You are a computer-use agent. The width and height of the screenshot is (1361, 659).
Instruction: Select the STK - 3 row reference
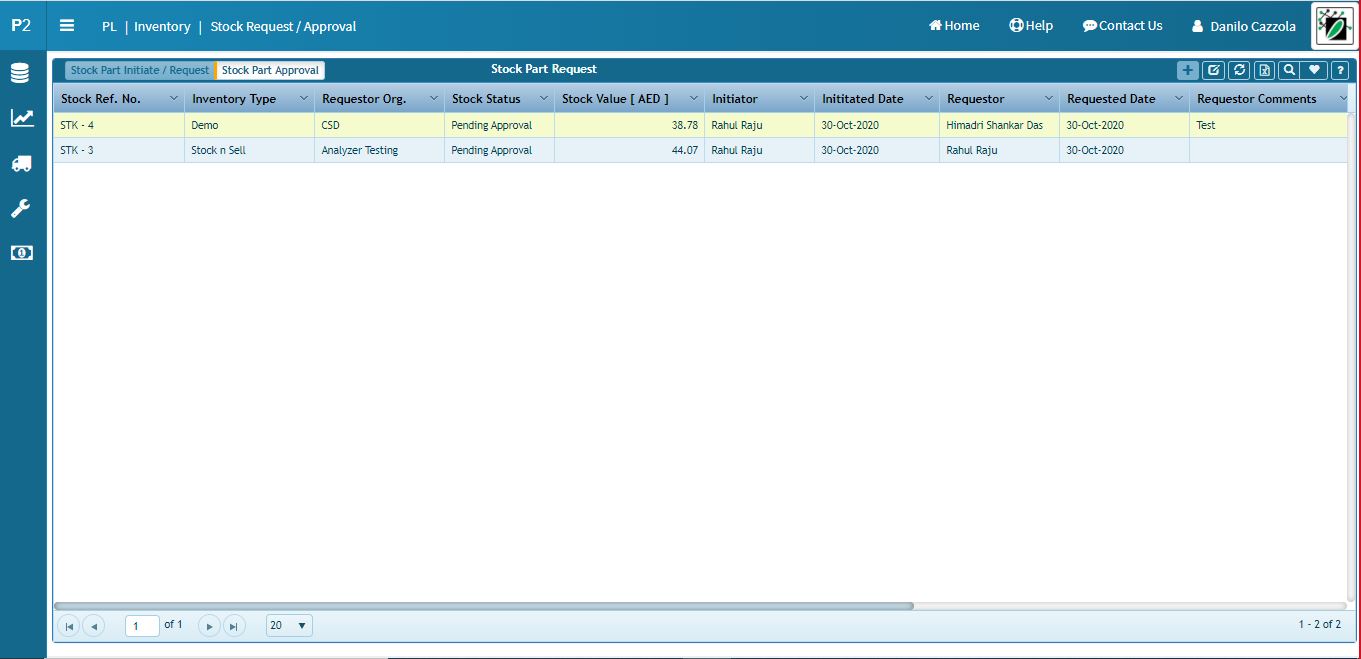coord(77,150)
